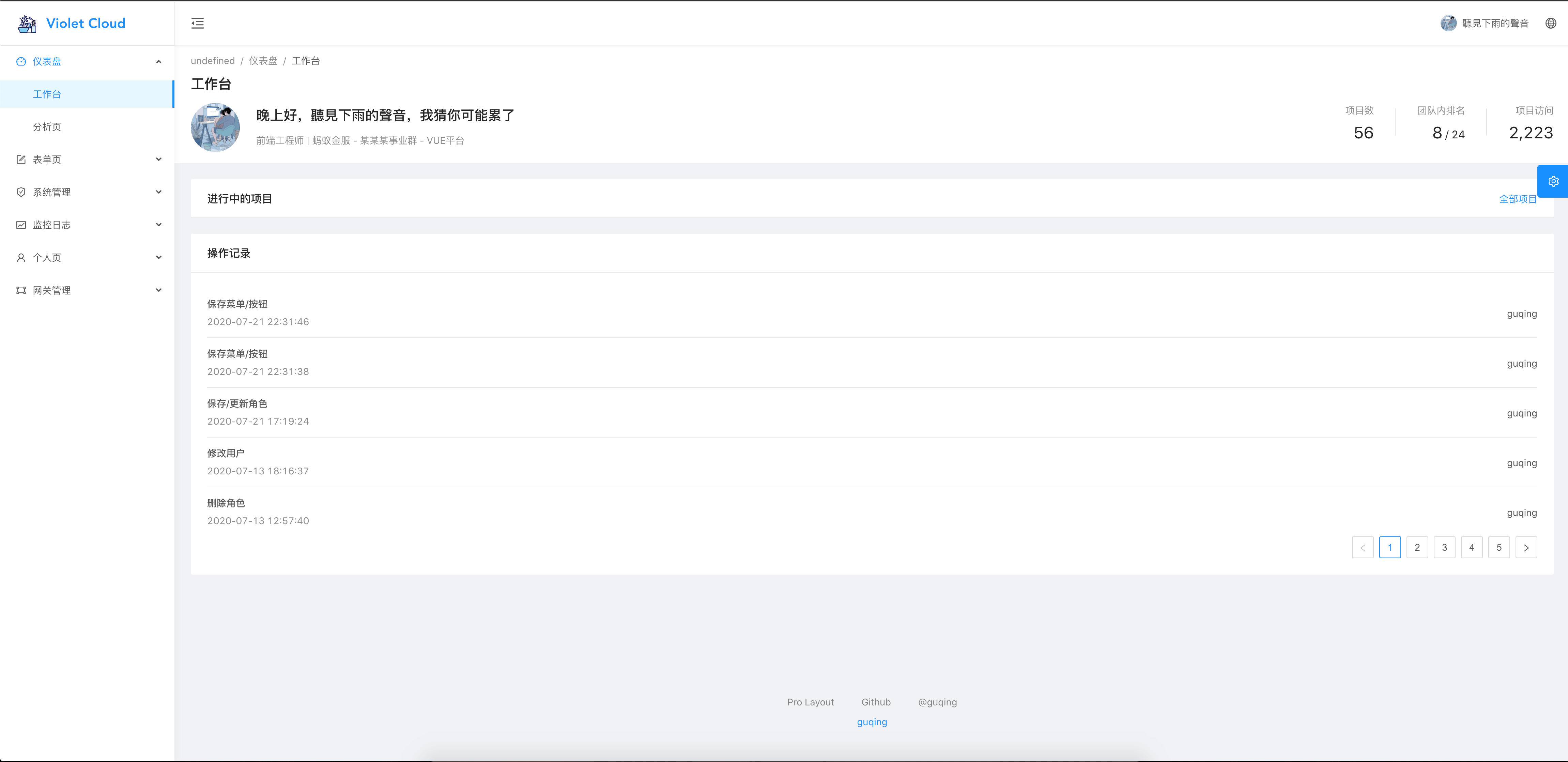The width and height of the screenshot is (1568, 762).
Task: Click the 监控日志 chart icon
Action: [21, 225]
